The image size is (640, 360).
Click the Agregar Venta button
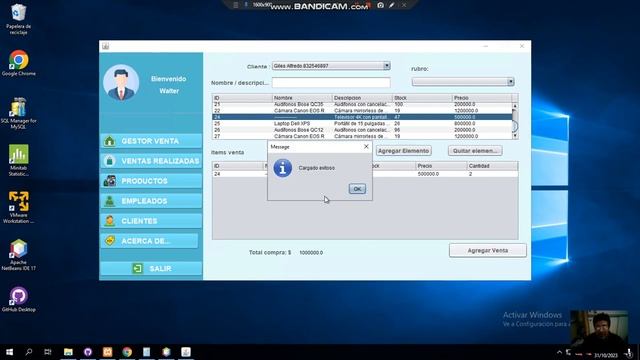coord(488,250)
